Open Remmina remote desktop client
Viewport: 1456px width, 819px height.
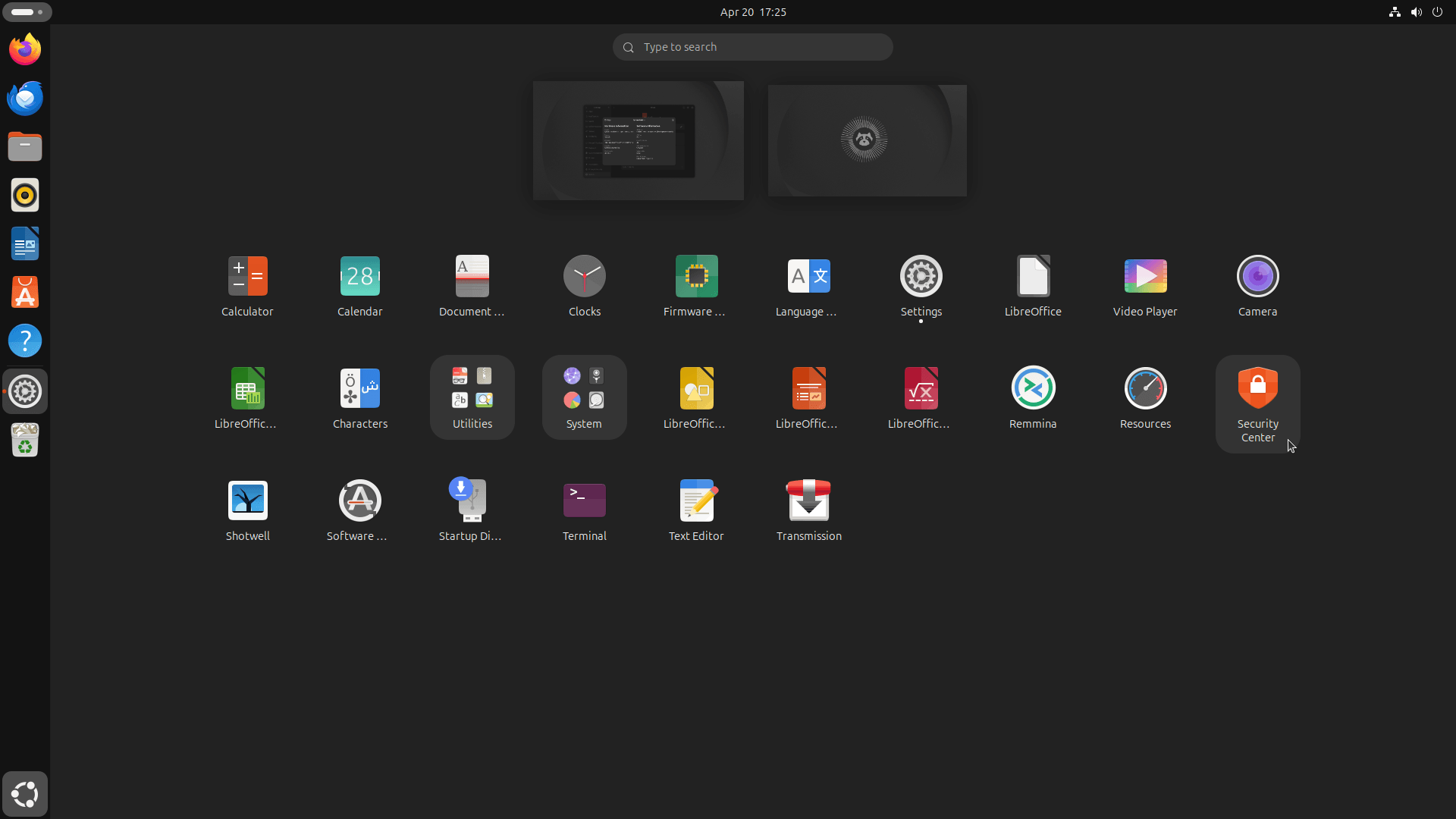point(1033,388)
